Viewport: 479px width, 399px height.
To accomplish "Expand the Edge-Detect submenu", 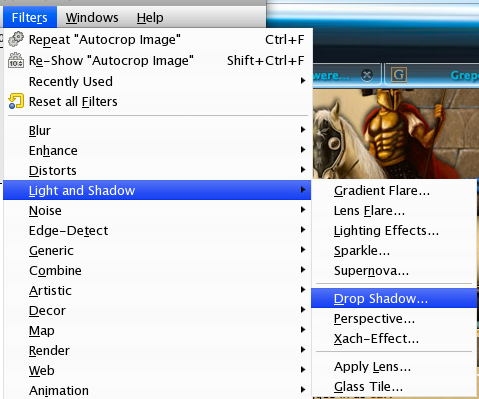I will [x=157, y=230].
